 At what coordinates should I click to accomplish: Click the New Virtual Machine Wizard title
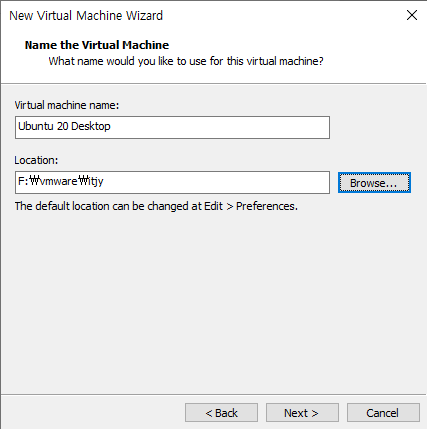[86, 16]
